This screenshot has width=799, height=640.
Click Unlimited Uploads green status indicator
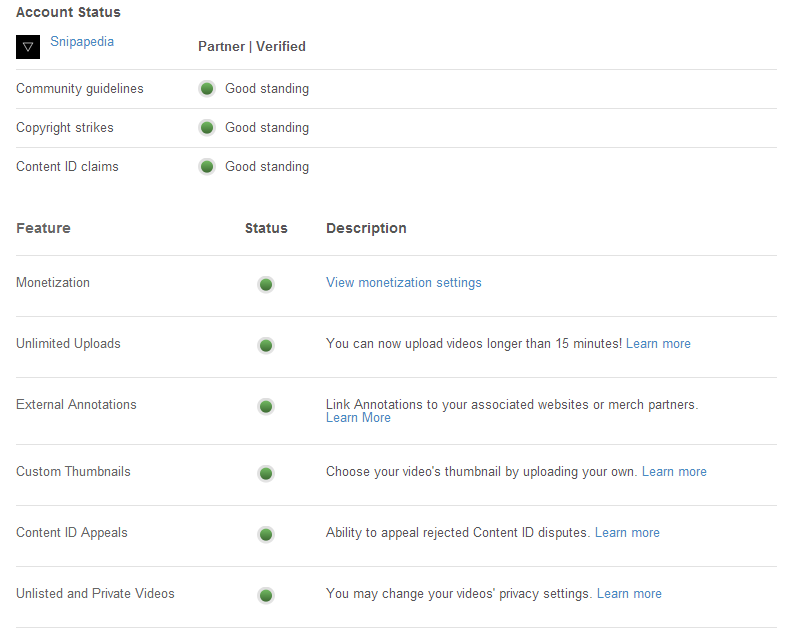(266, 346)
